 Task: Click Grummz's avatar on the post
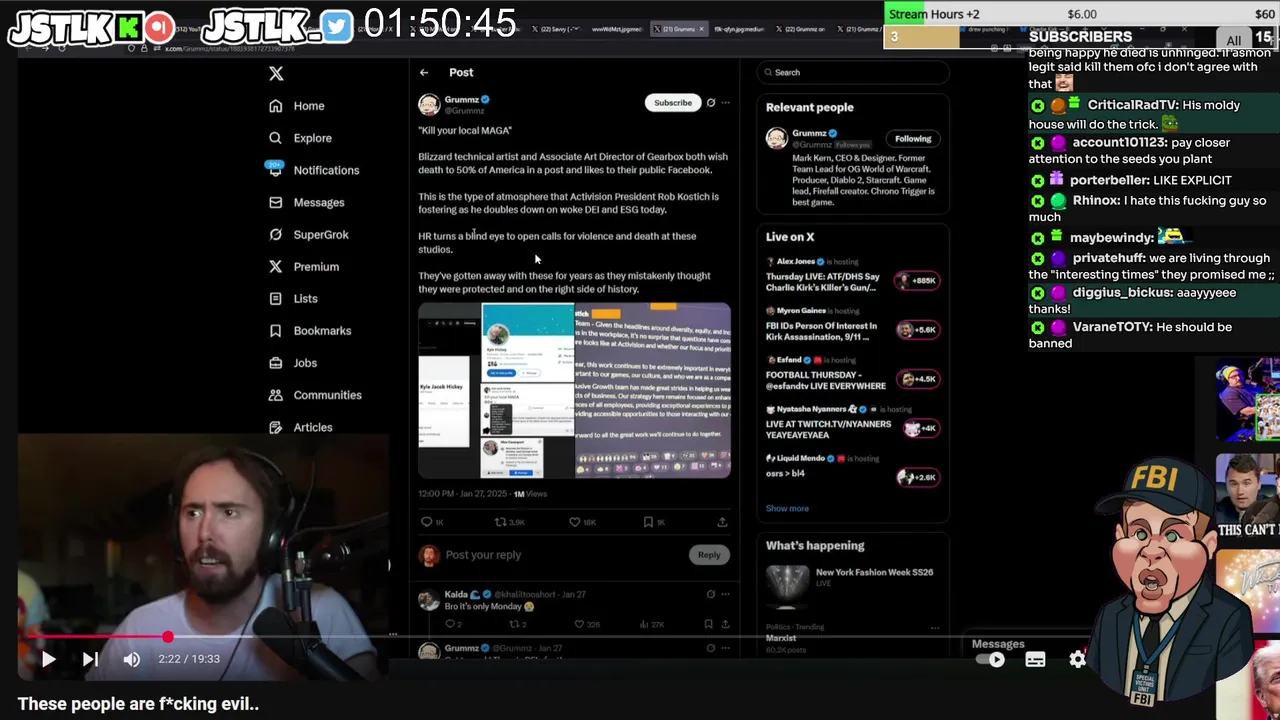point(429,105)
